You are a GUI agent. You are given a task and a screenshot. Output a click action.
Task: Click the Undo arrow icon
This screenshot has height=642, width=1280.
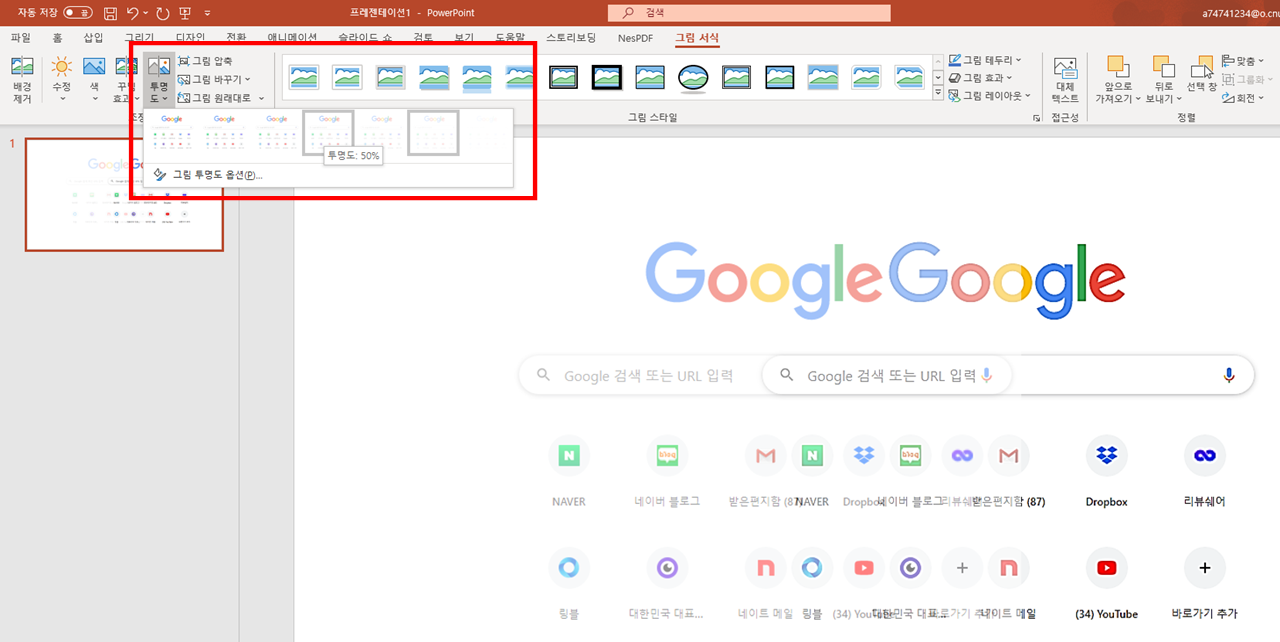pyautogui.click(x=132, y=13)
